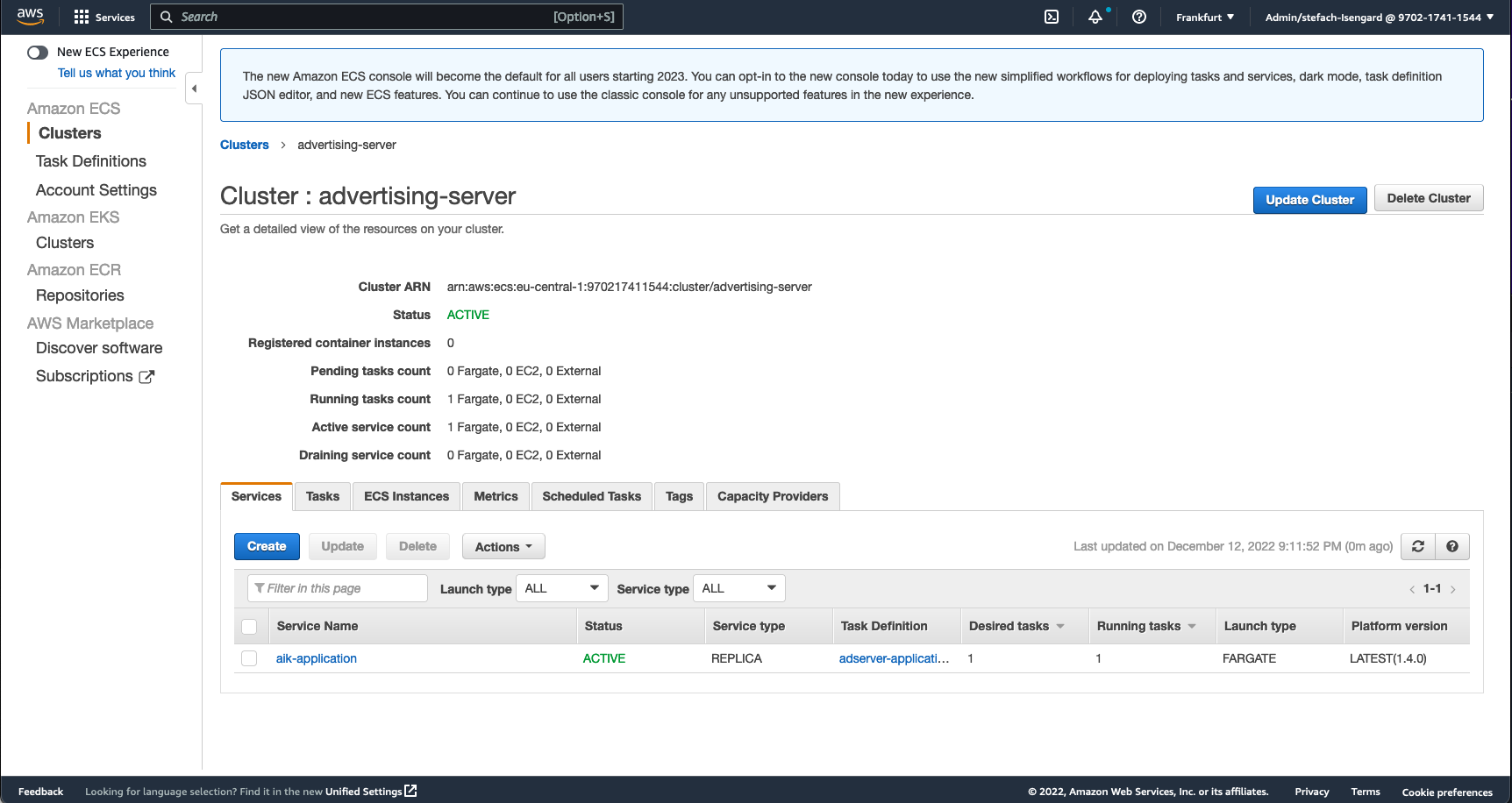Open Repositories in the sidebar
1512x803 pixels.
click(x=80, y=295)
